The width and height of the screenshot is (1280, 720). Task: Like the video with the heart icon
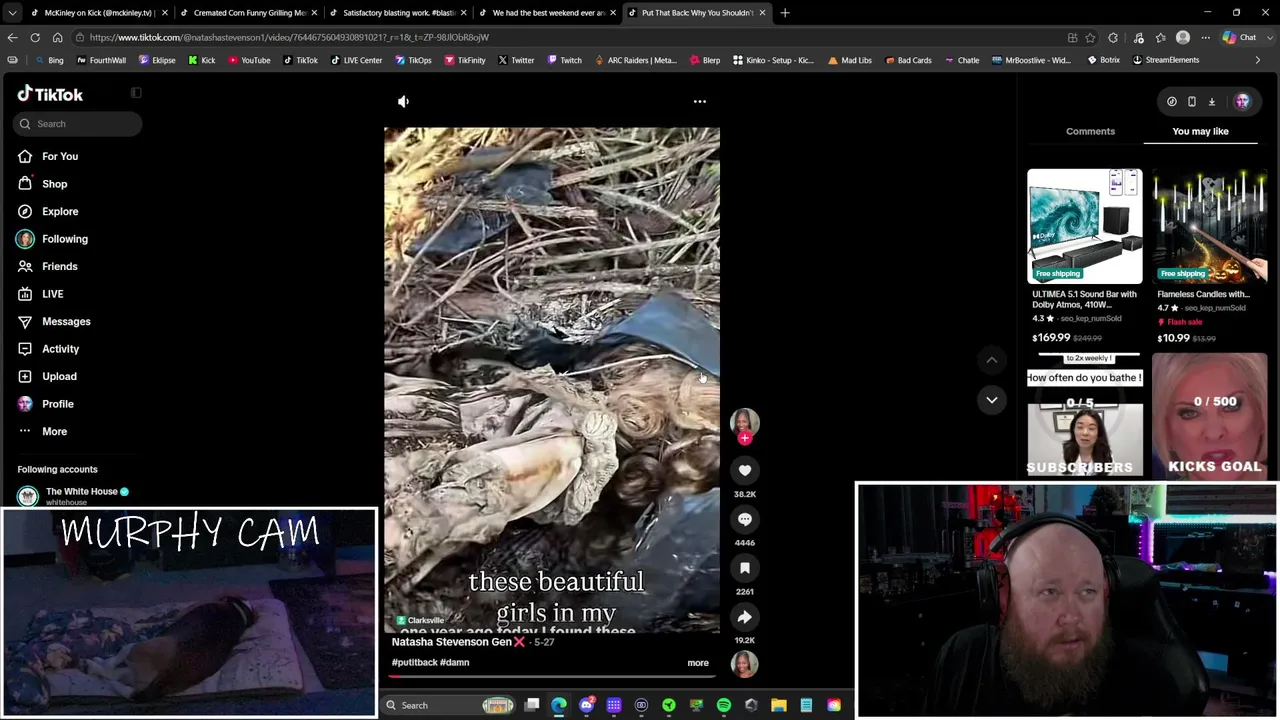click(x=744, y=470)
